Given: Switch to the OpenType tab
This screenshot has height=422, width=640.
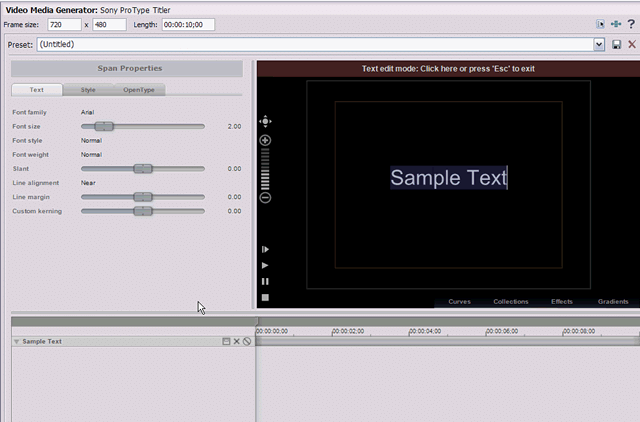Looking at the screenshot, I should 139,90.
